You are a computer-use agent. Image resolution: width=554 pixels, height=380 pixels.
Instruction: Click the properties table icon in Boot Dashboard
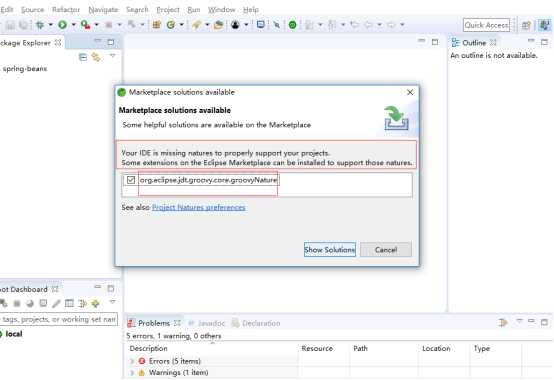click(69, 303)
